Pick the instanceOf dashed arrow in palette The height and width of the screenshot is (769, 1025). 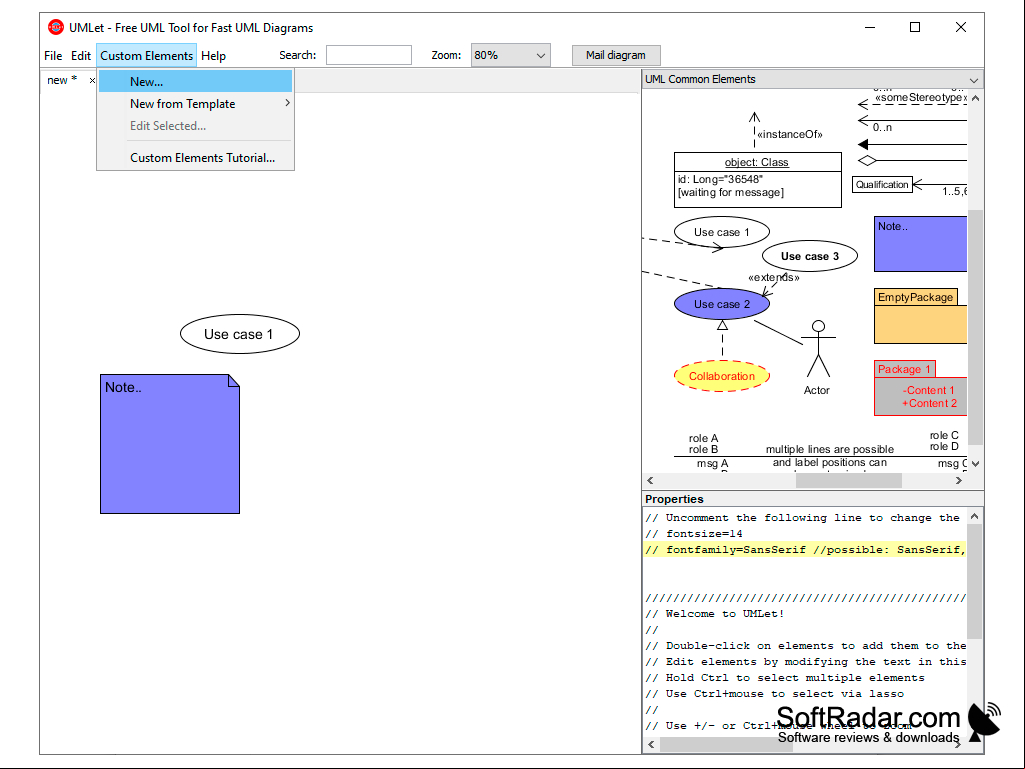pyautogui.click(x=754, y=129)
